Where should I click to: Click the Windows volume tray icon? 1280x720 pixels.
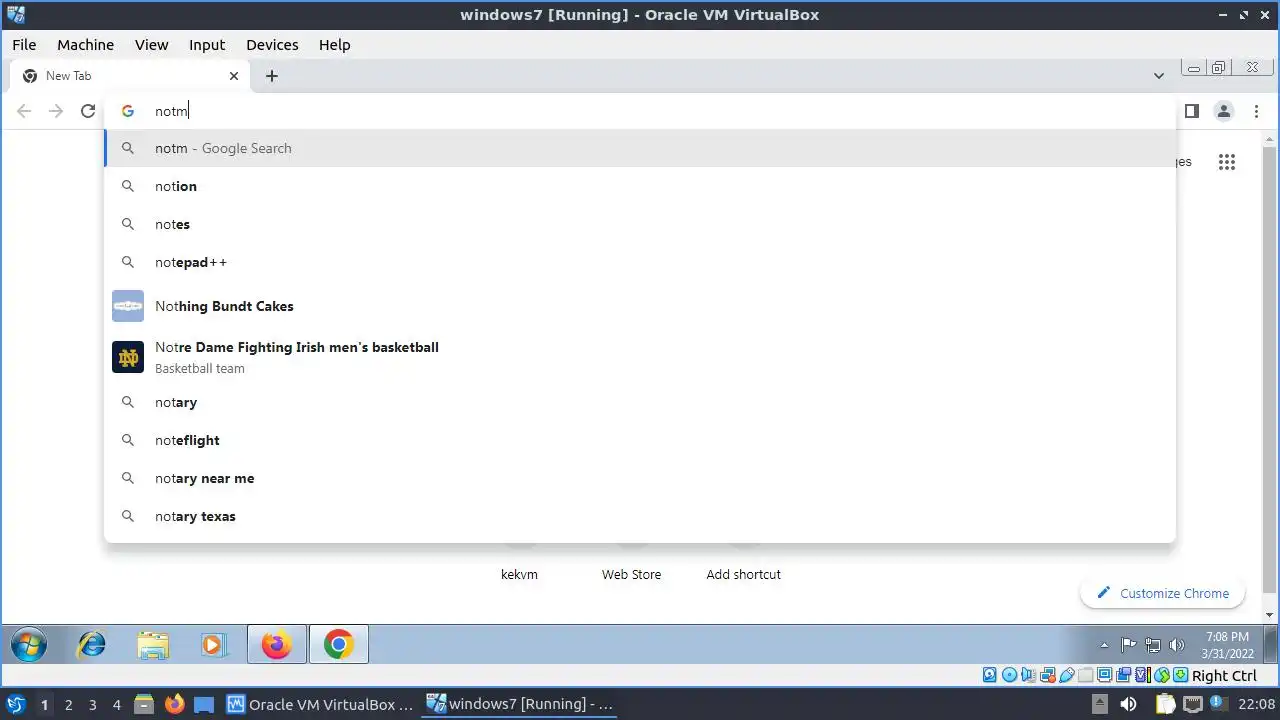[x=1177, y=645]
